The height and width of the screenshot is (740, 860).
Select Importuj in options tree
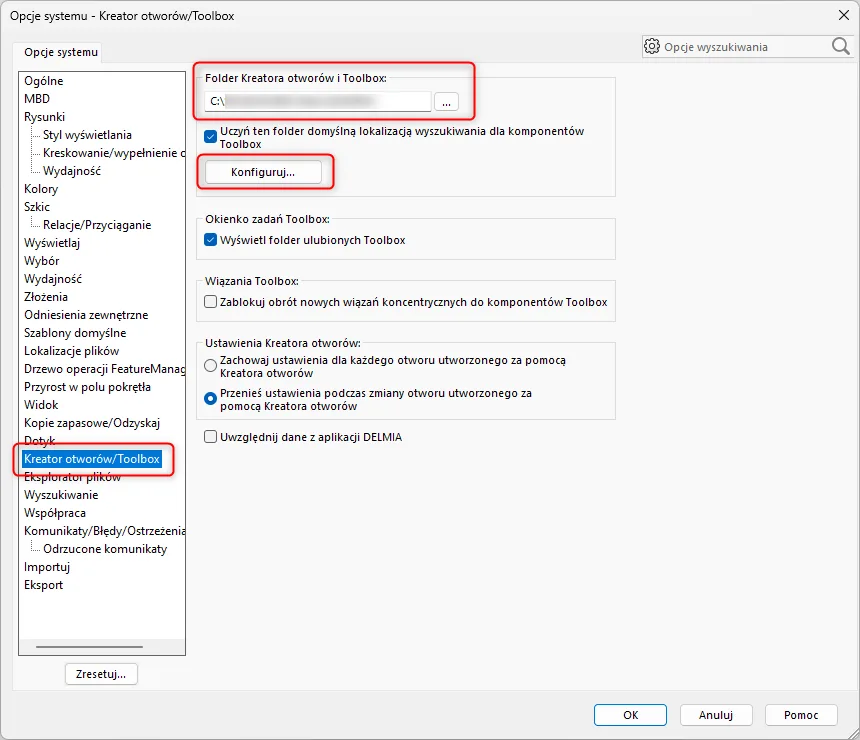pyautogui.click(x=47, y=567)
